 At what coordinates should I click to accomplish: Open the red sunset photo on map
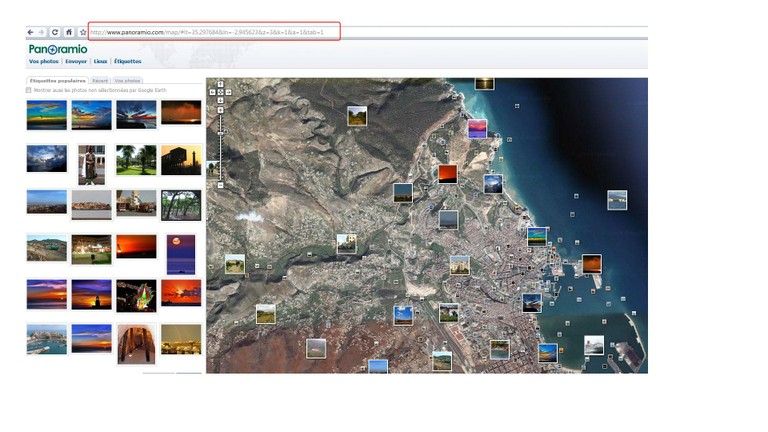447,174
